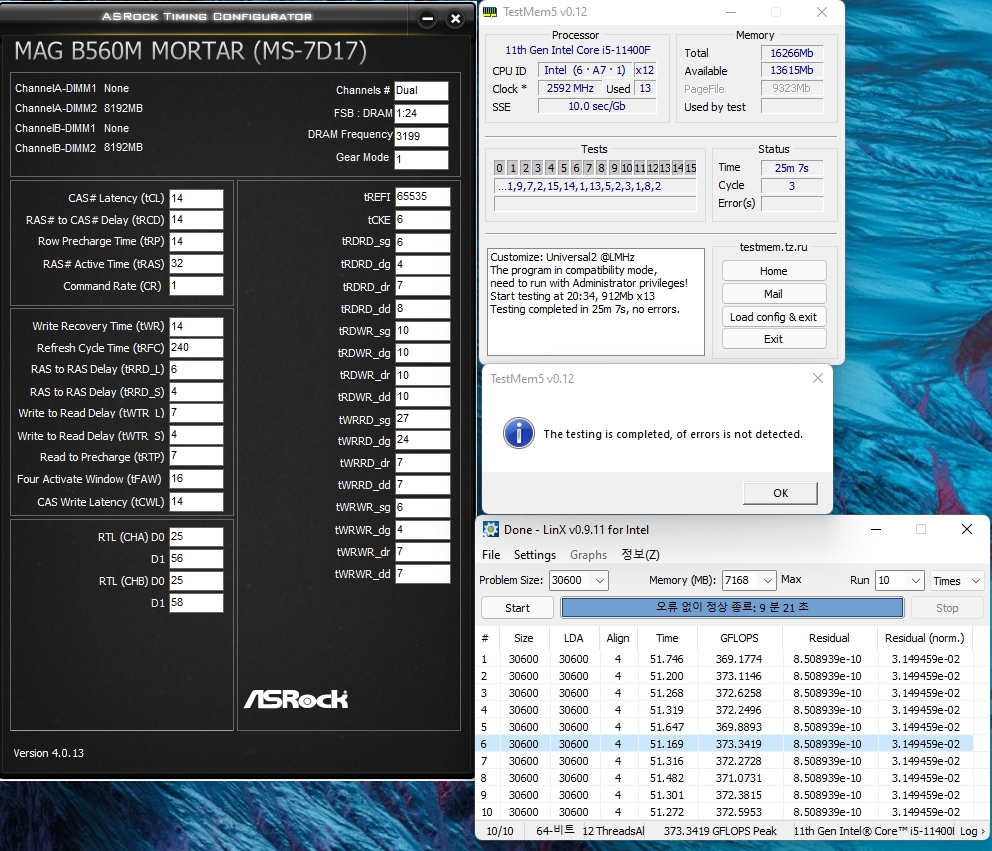Expand the Memory (MB) dropdown
The image size is (992, 851).
point(767,580)
